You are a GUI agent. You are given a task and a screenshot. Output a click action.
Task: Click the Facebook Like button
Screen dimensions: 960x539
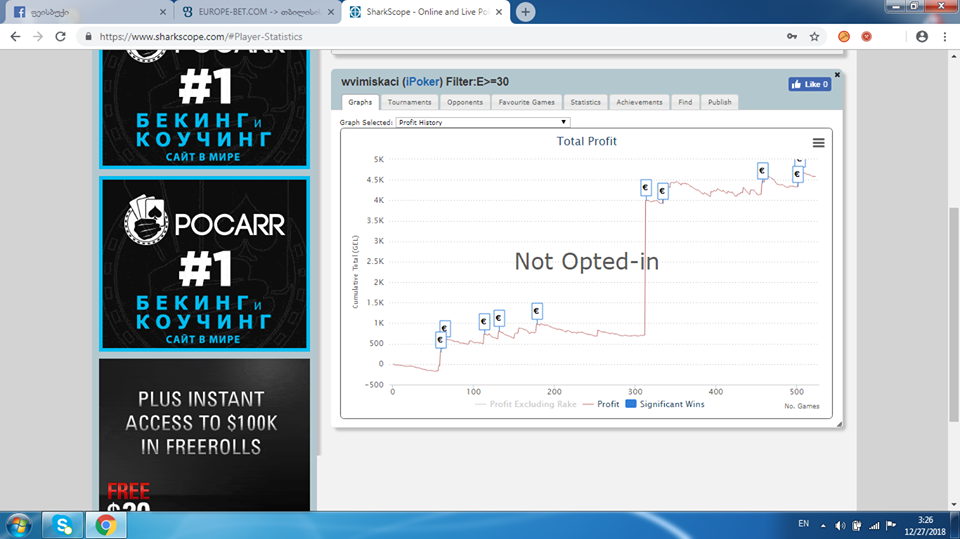[809, 85]
